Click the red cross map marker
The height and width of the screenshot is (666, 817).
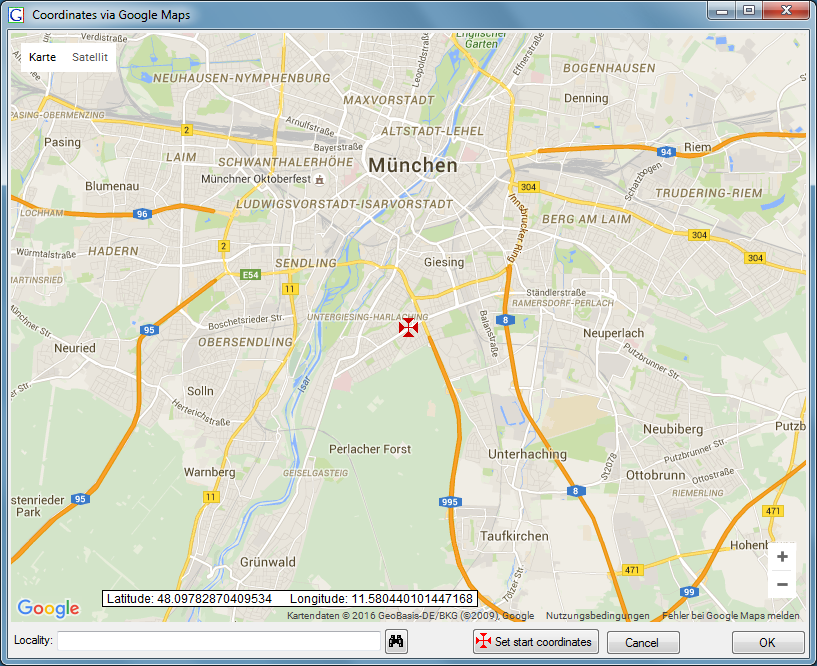tap(408, 327)
